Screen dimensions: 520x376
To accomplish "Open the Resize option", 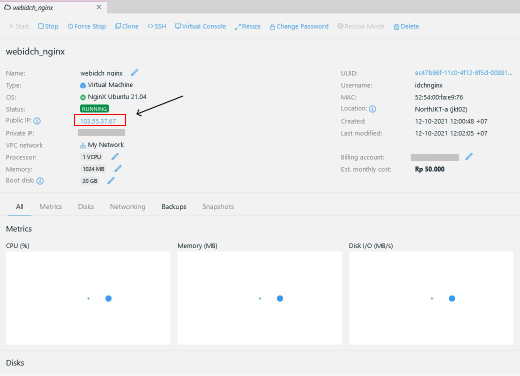I will click(x=247, y=27).
